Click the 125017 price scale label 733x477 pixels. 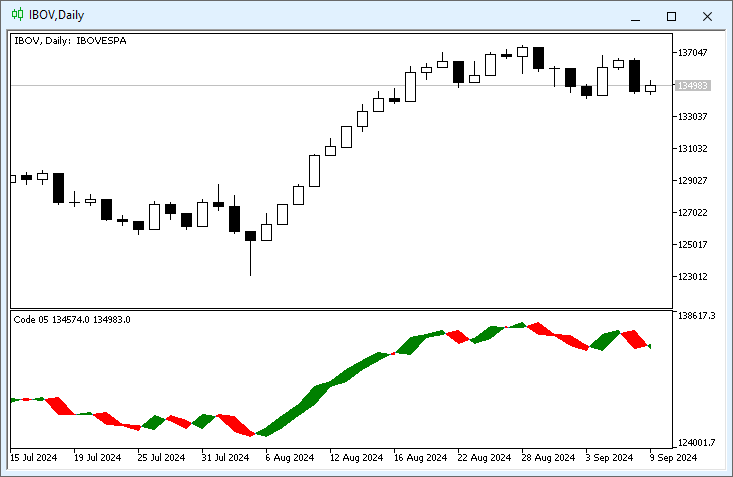[692, 245]
